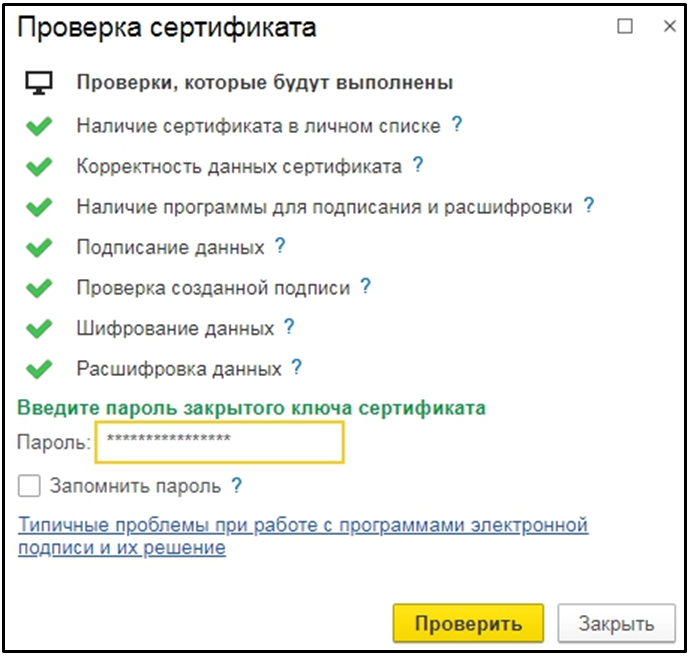
Task: Click green checkmark beside 'Шифрование данных'
Action: 39,328
